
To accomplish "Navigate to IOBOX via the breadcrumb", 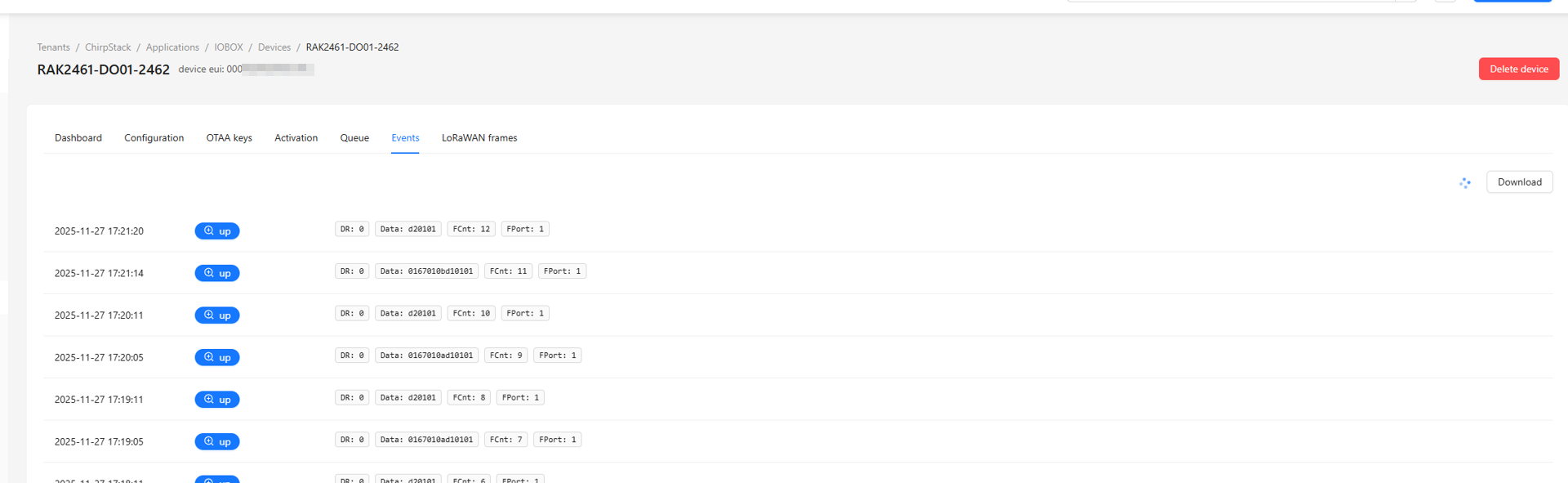I will (229, 47).
